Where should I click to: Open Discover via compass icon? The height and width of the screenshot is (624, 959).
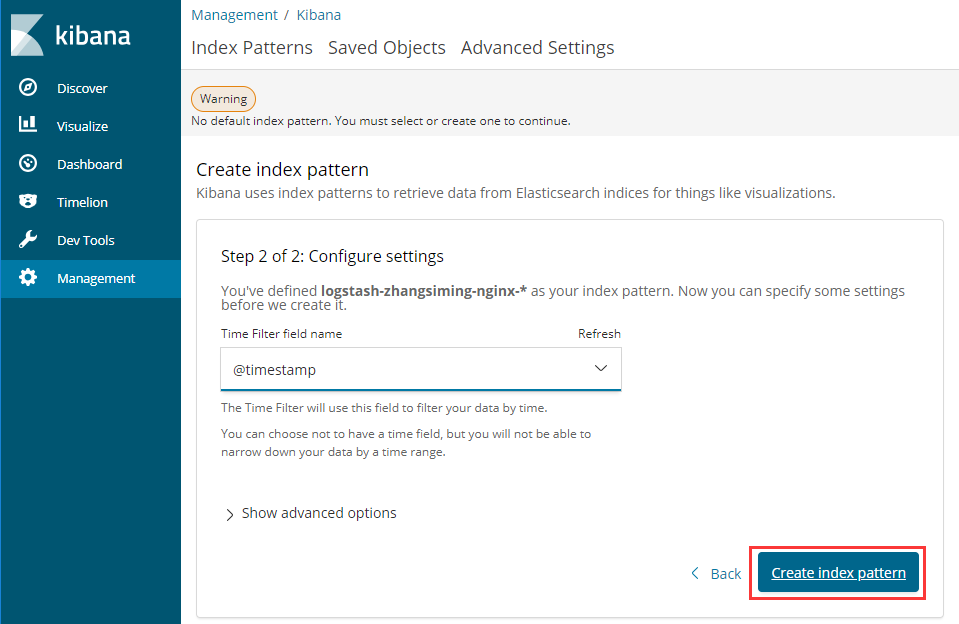coord(28,87)
